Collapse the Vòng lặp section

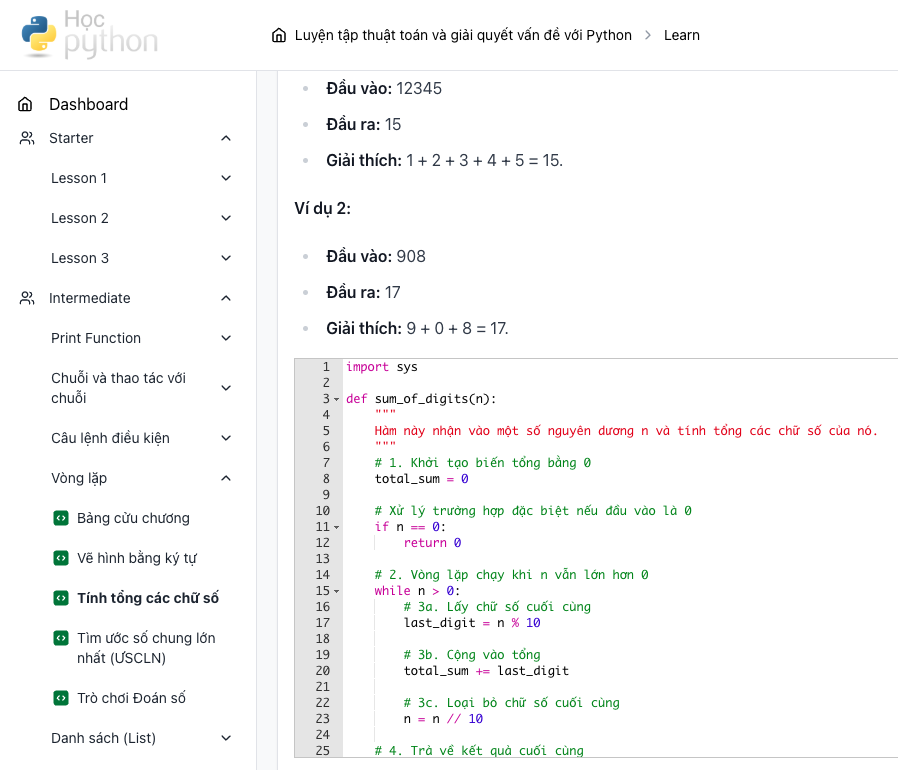tap(226, 478)
